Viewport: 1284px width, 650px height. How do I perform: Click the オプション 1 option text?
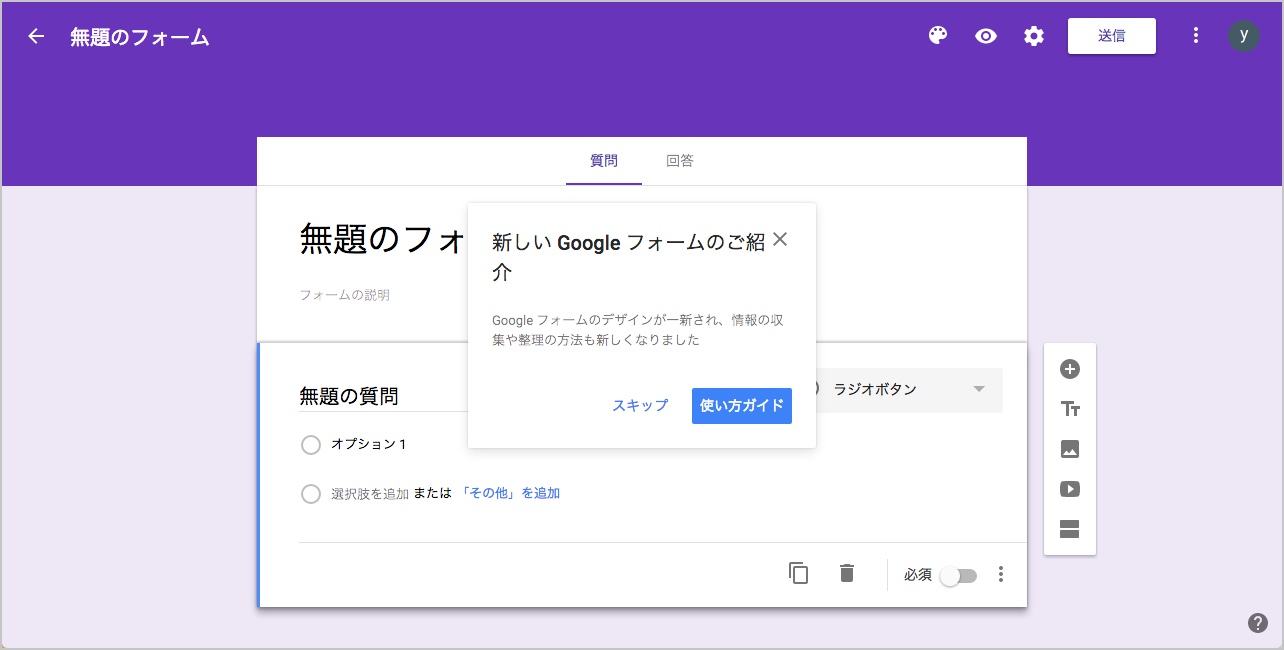click(x=369, y=444)
